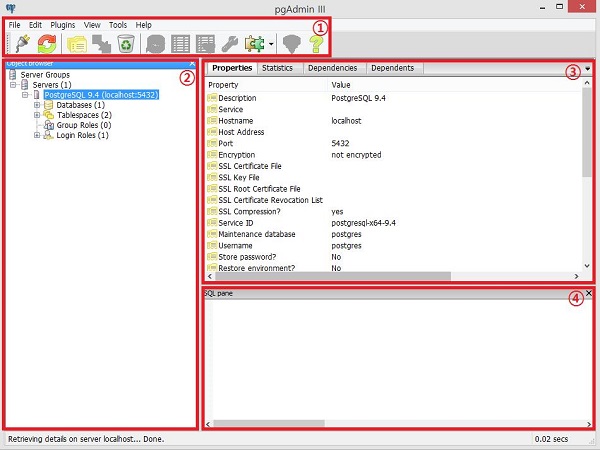Image resolution: width=600 pixels, height=450 pixels.
Task: Click the Tablespaces folder icon
Action: click(49, 115)
